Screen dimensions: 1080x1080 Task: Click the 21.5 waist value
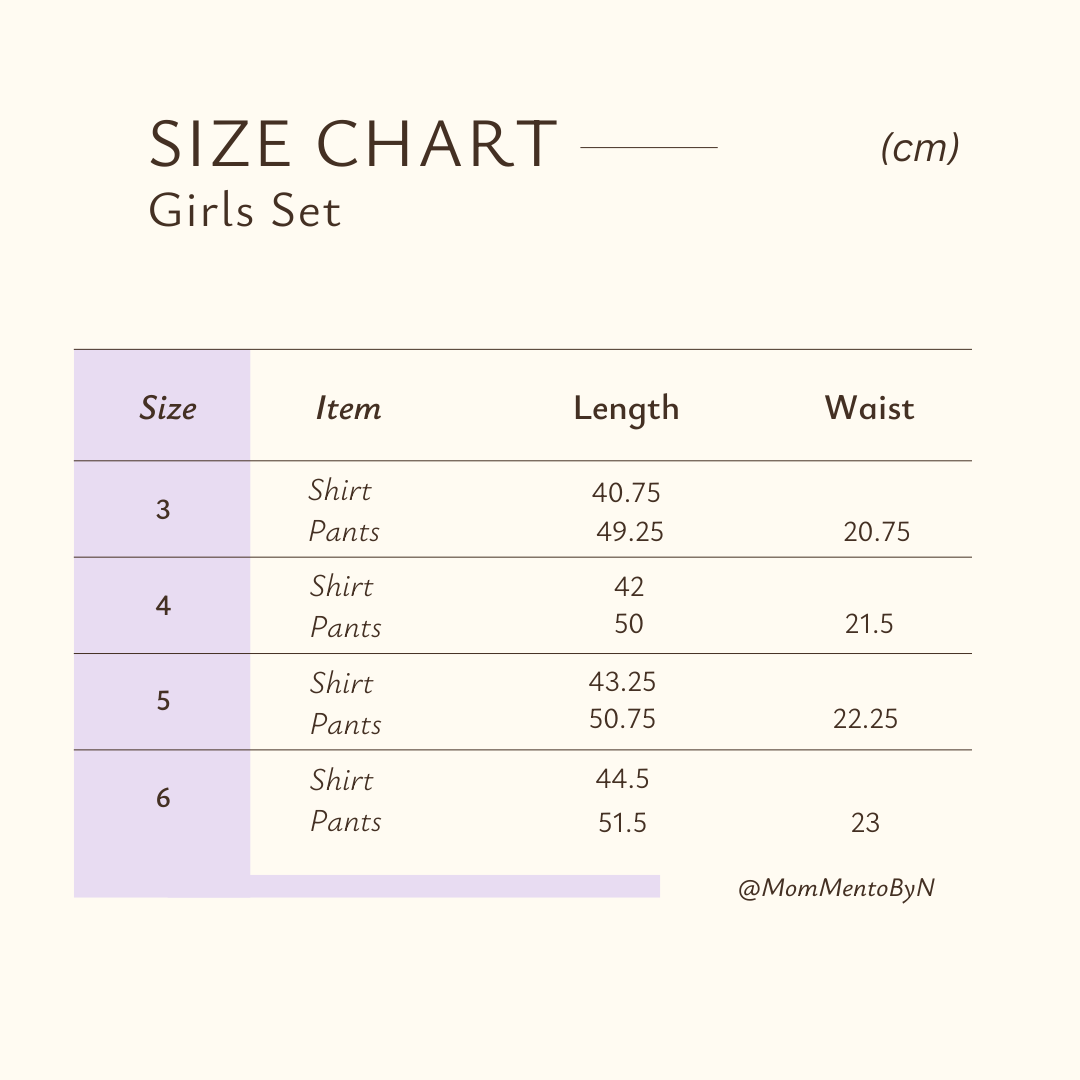coord(868,625)
